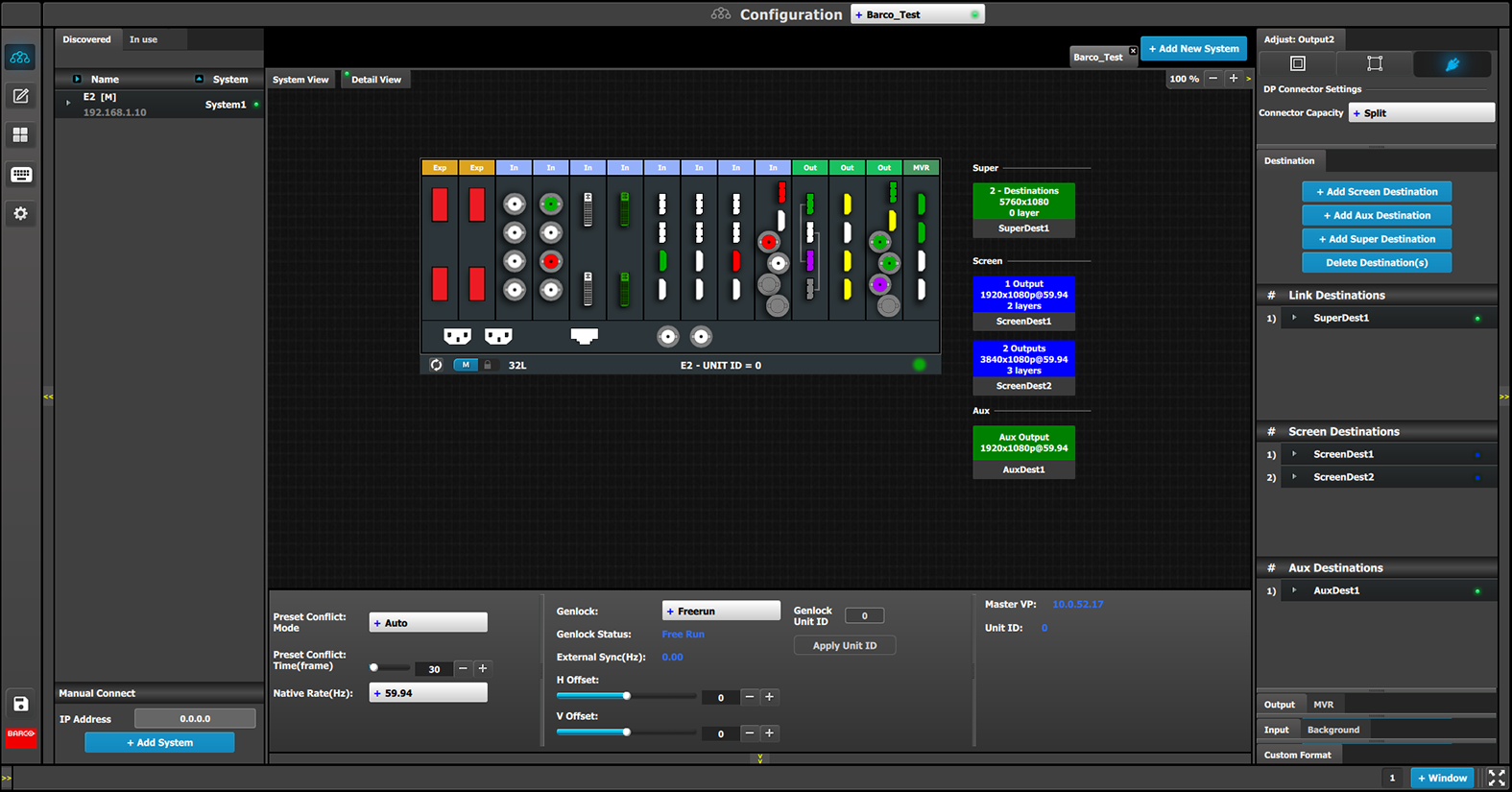Click Add Aux Destination
1512x792 pixels.
[x=1377, y=216]
